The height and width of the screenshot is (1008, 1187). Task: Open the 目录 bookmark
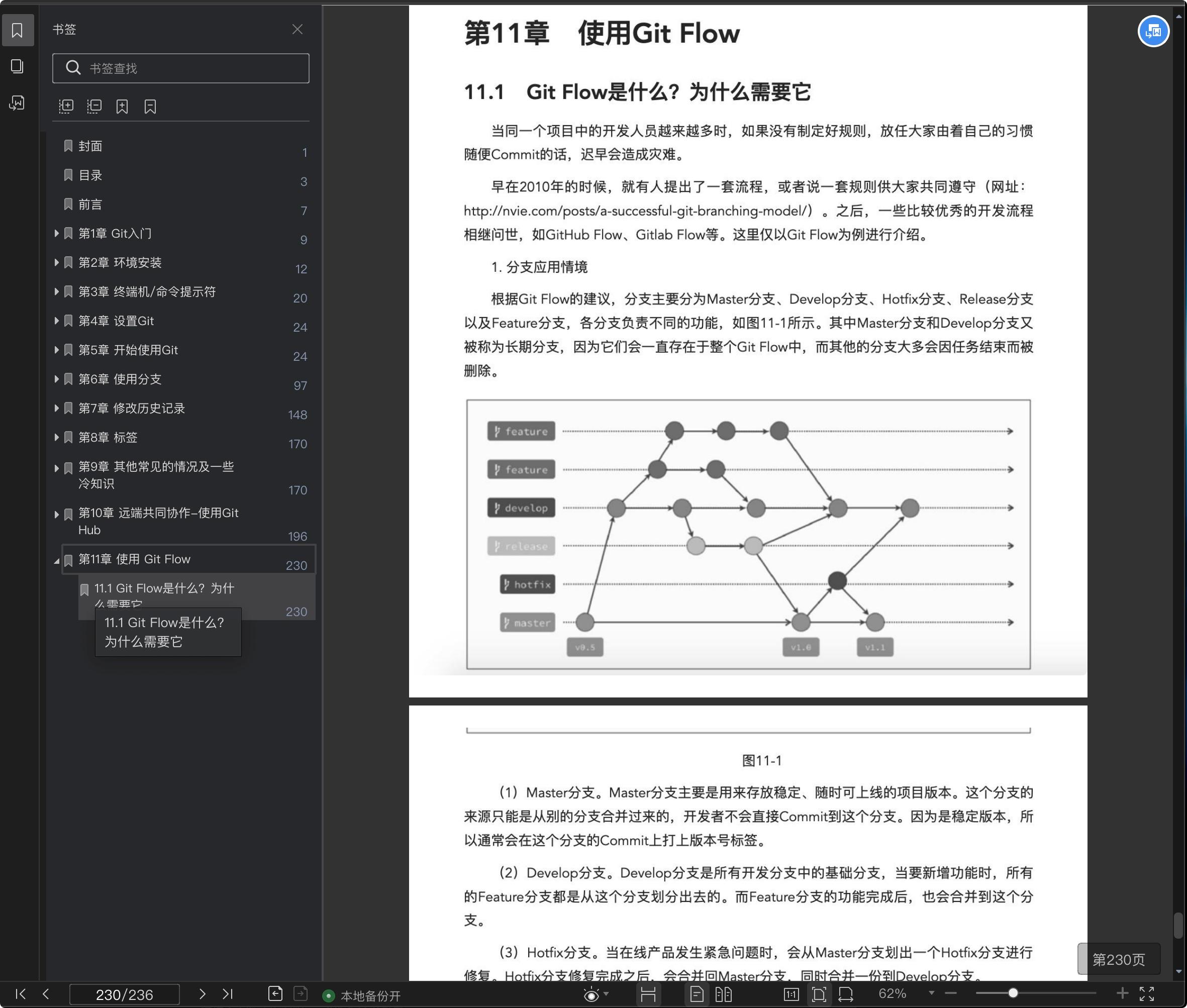click(90, 175)
